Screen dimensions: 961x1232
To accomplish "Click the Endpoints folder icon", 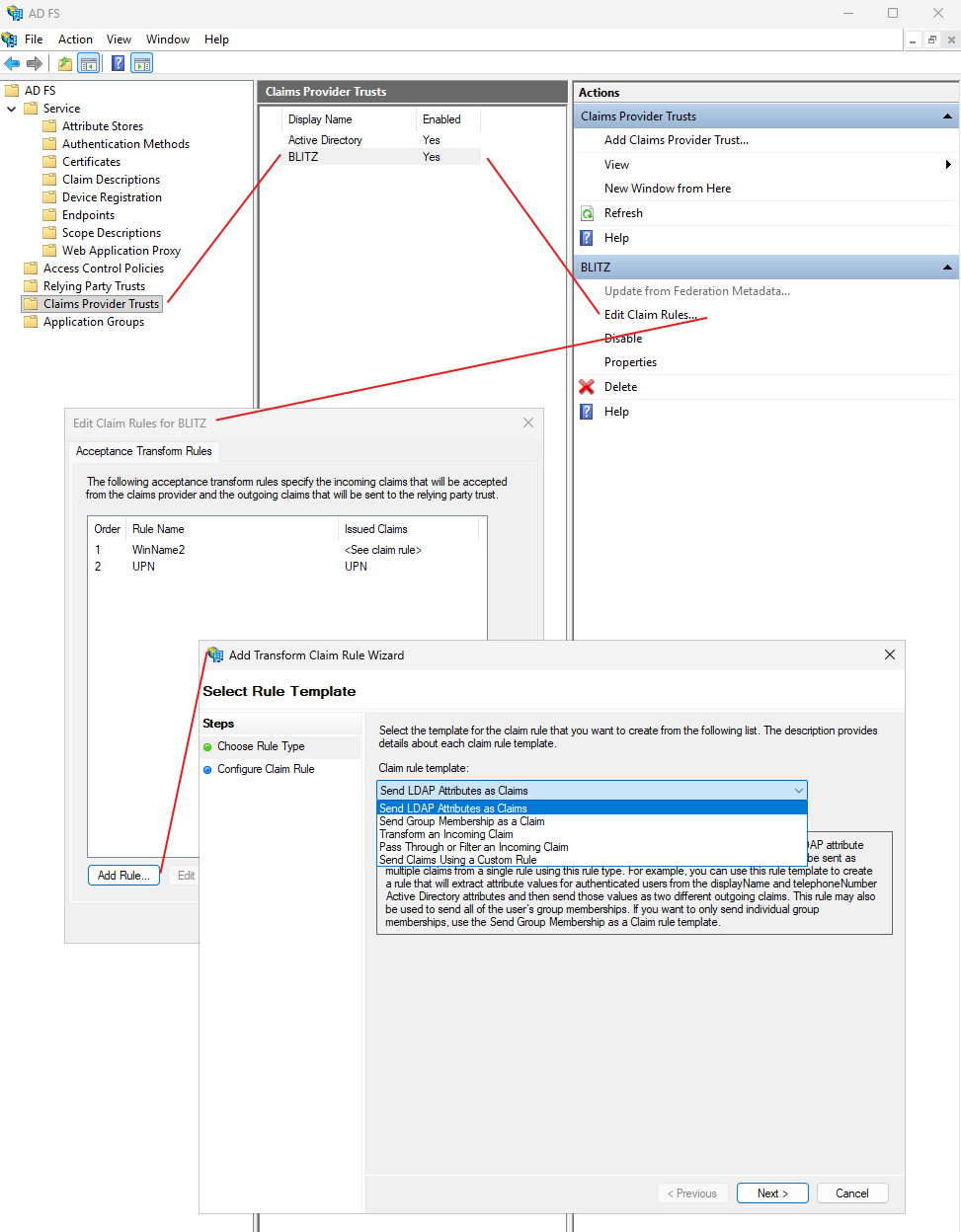I will (49, 214).
